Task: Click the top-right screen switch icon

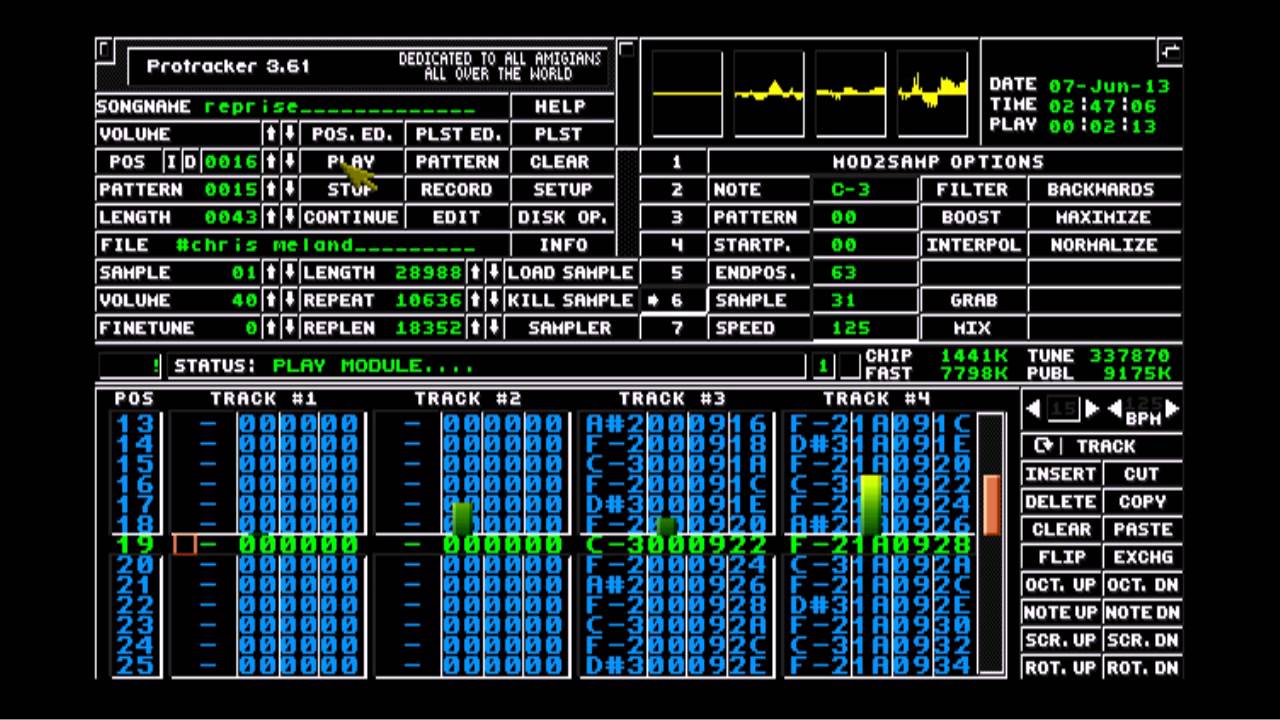Action: coord(1170,50)
